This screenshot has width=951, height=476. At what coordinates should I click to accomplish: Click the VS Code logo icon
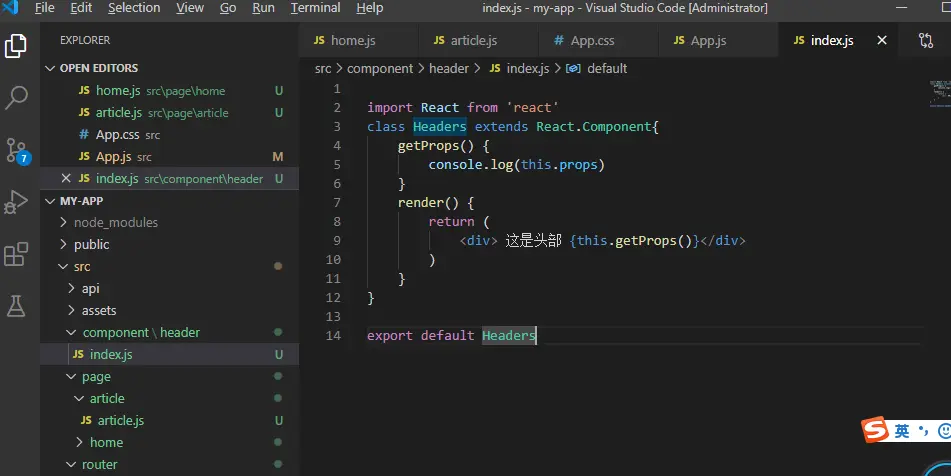tap(10, 7)
